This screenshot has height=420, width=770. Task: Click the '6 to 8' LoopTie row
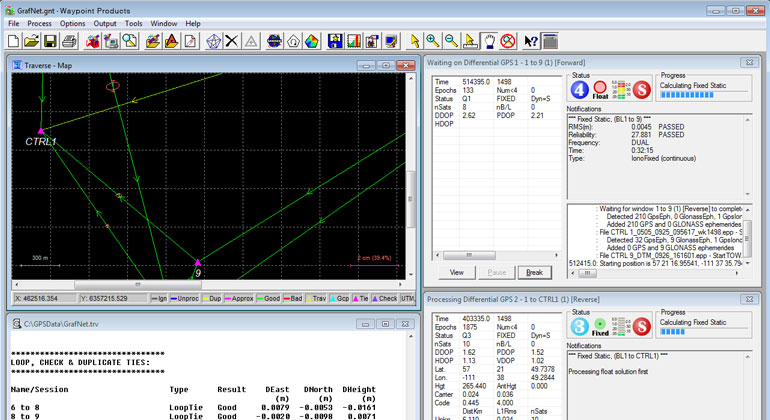193,407
